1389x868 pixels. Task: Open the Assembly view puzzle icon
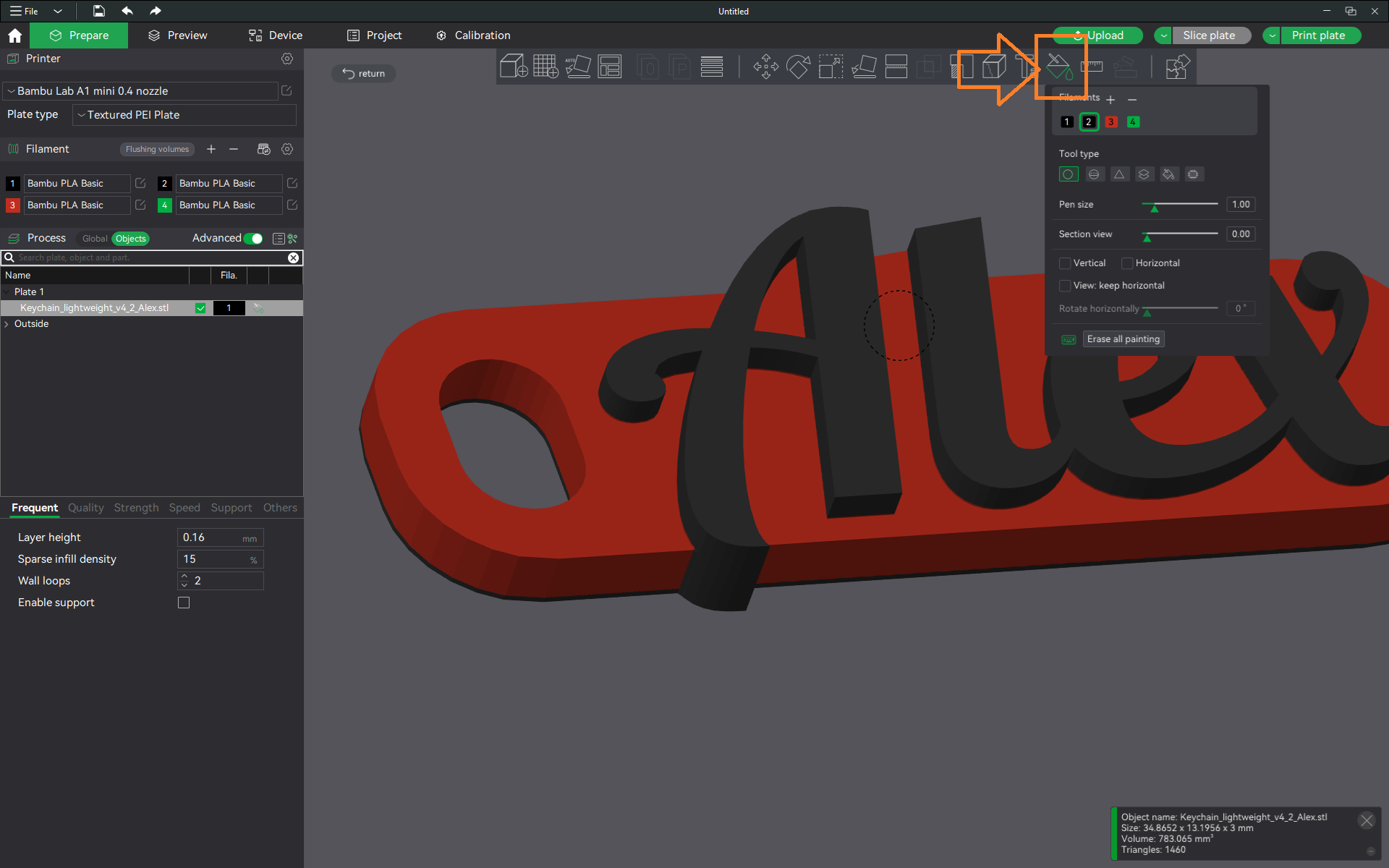click(x=1177, y=67)
